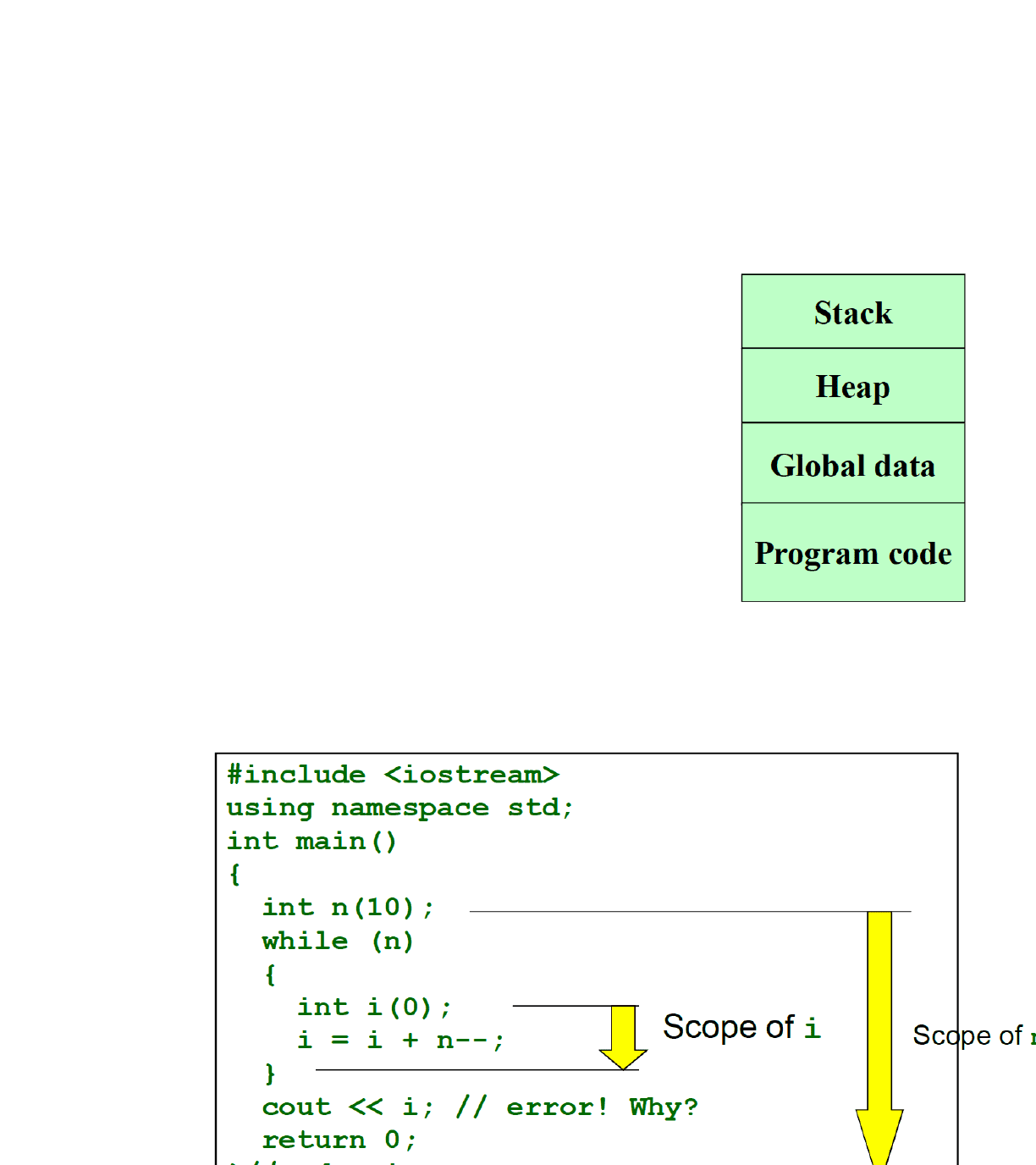This screenshot has width=1036, height=1165.
Task: Click the "Scope of i" label
Action: tap(741, 1027)
